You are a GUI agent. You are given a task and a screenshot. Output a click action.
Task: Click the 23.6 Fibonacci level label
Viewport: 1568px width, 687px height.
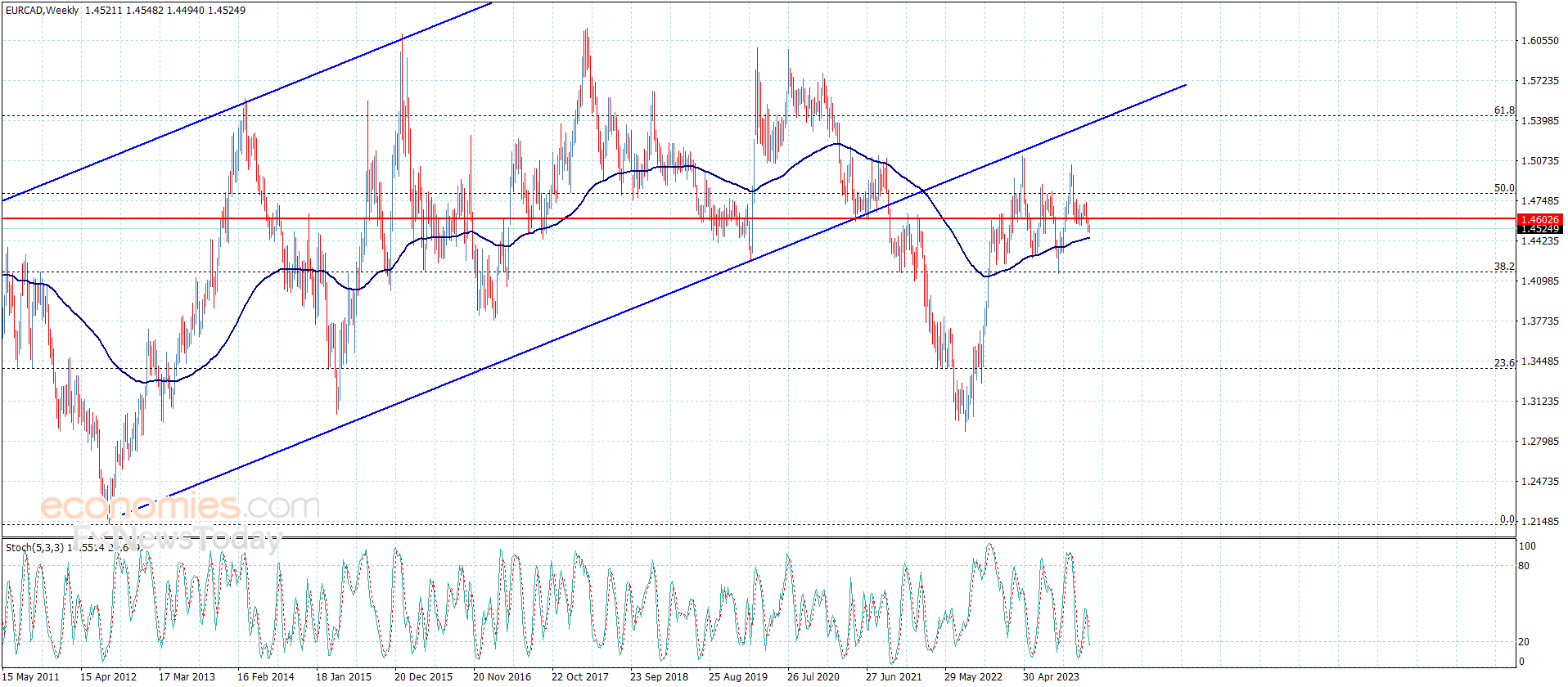click(1504, 362)
